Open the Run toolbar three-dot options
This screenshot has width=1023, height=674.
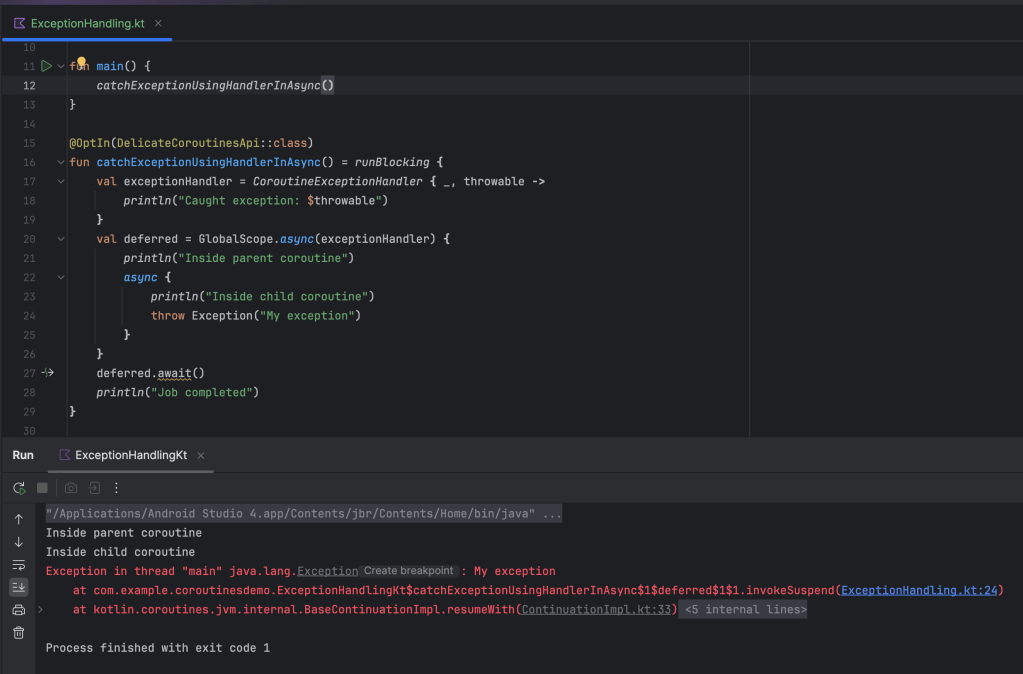(x=116, y=488)
